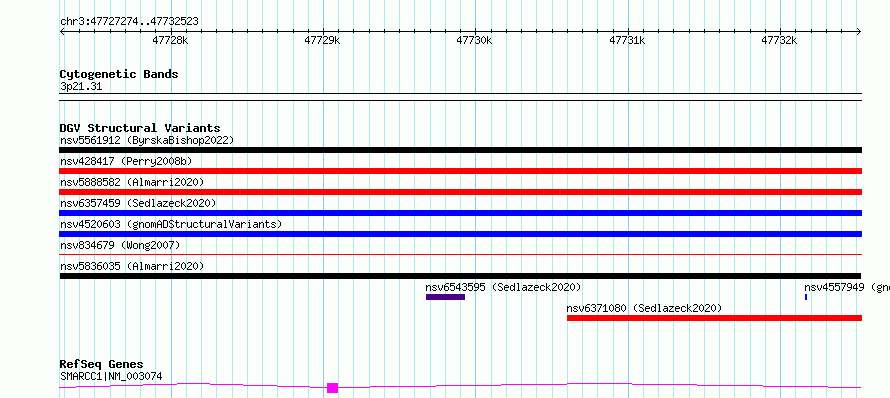The image size is (890, 398).
Task: Select the red bar under nsv428417
Action: point(460,171)
